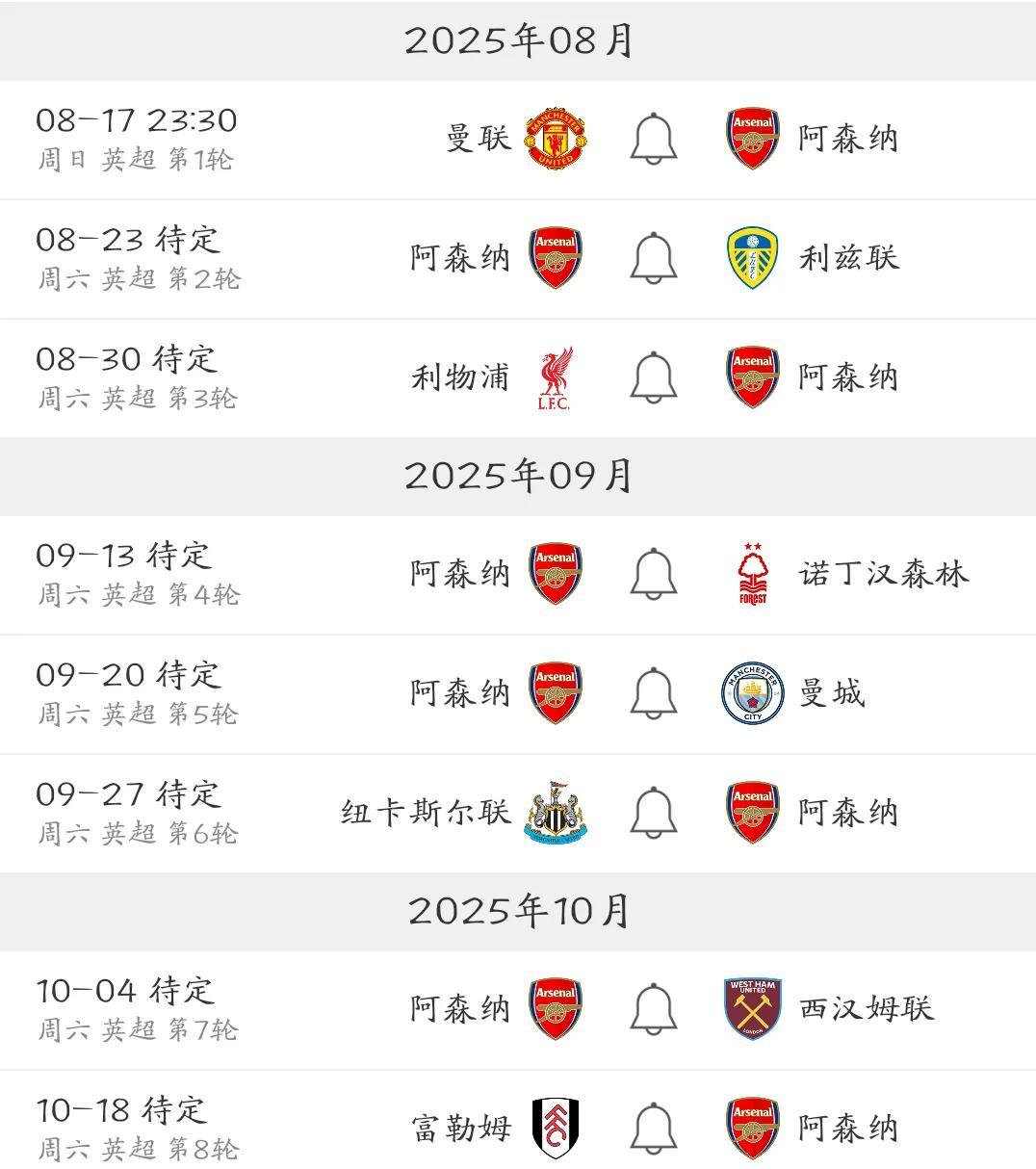Click the Manchester United crest

(x=556, y=139)
